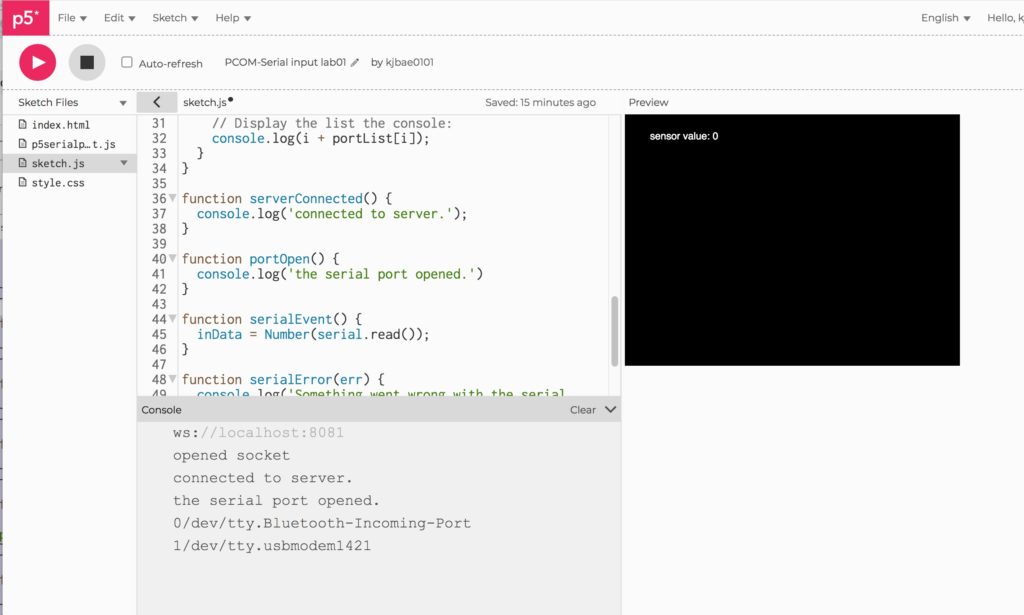Click console line 'the serial port opened.'
Screen dimensions: 1024x615
coord(276,501)
